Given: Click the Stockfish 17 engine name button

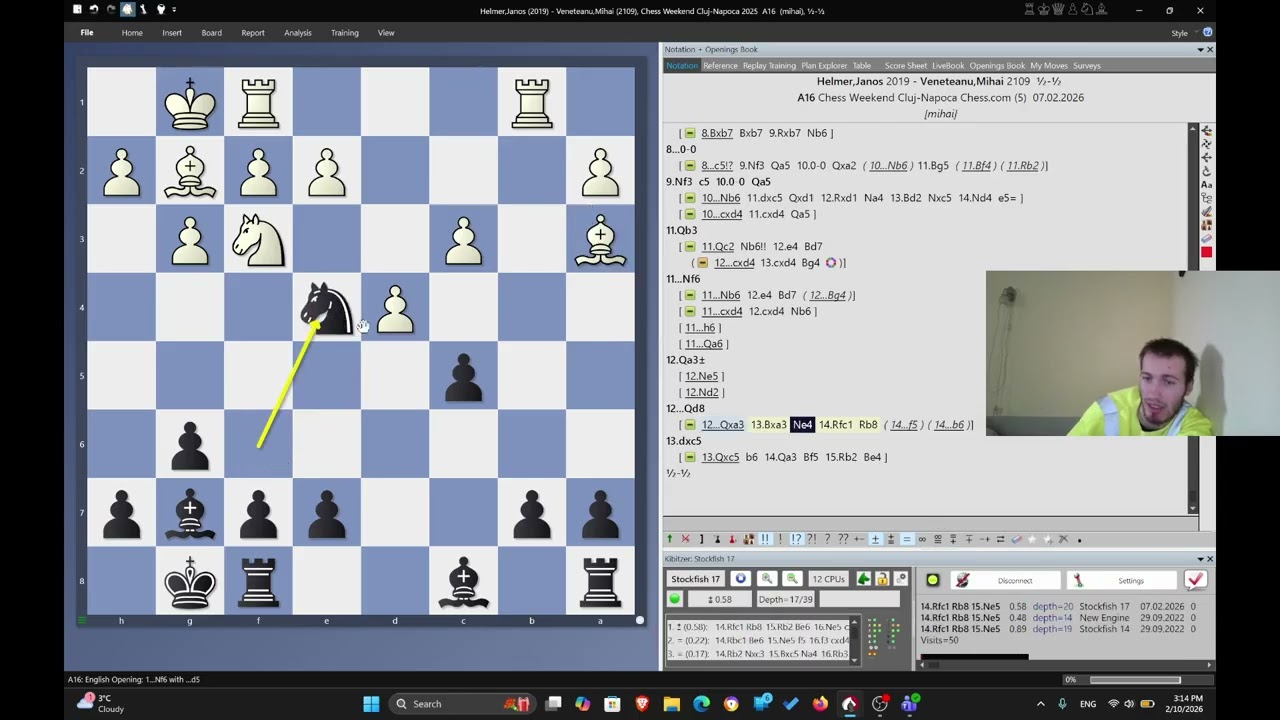Looking at the screenshot, I should 696,579.
